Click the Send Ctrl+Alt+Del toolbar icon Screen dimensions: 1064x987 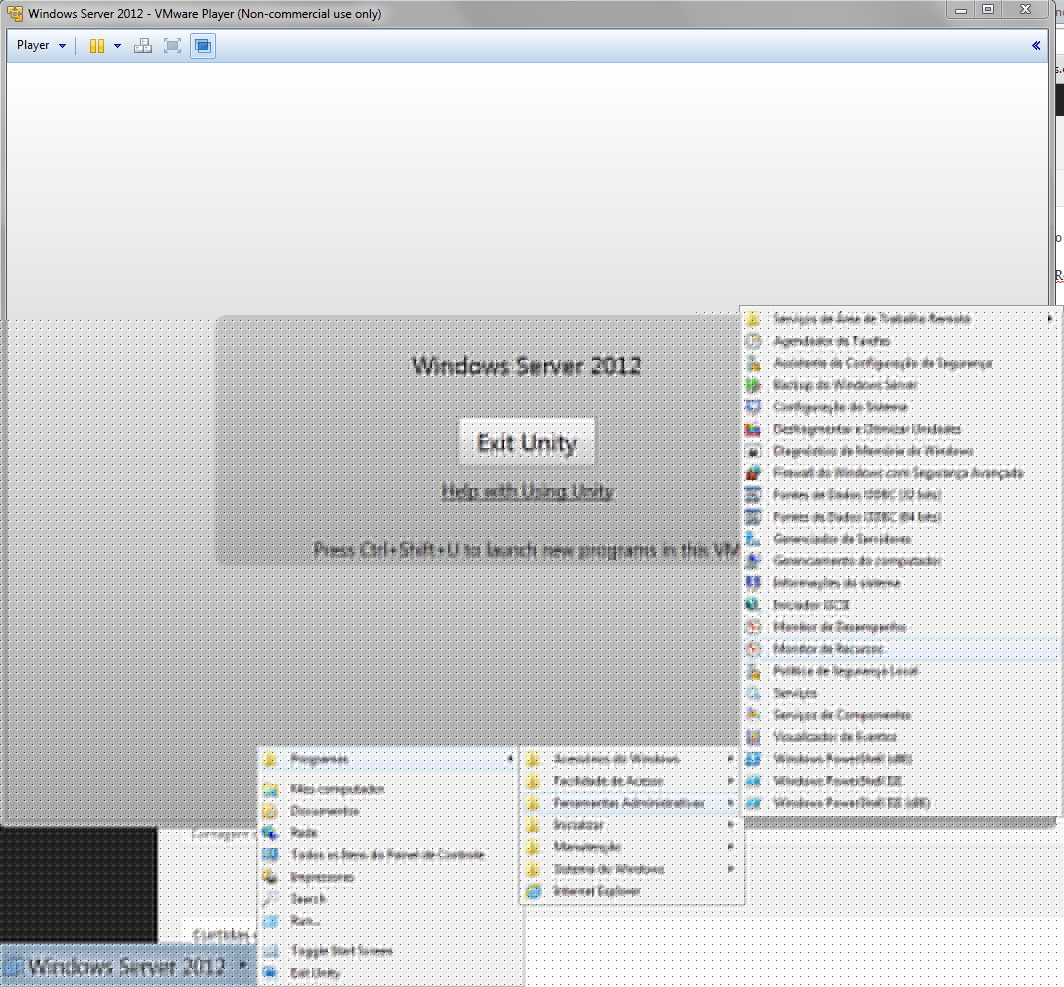142,45
